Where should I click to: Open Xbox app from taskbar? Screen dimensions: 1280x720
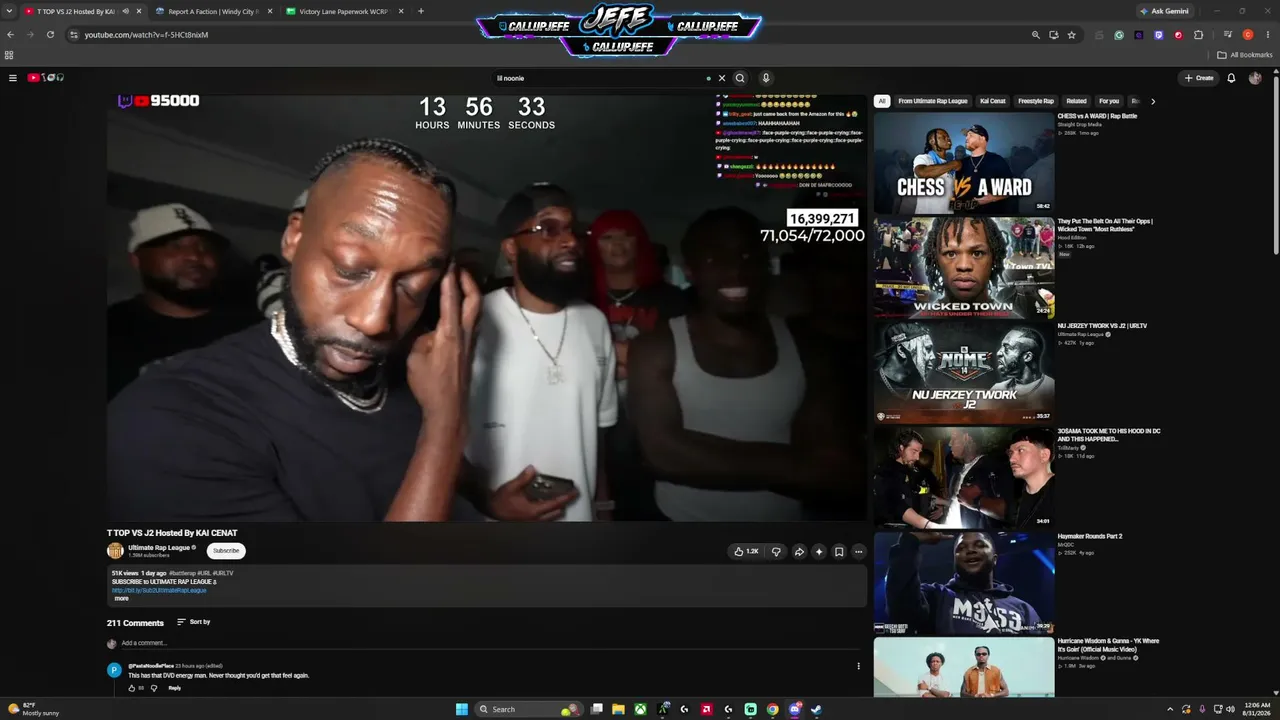coord(640,709)
